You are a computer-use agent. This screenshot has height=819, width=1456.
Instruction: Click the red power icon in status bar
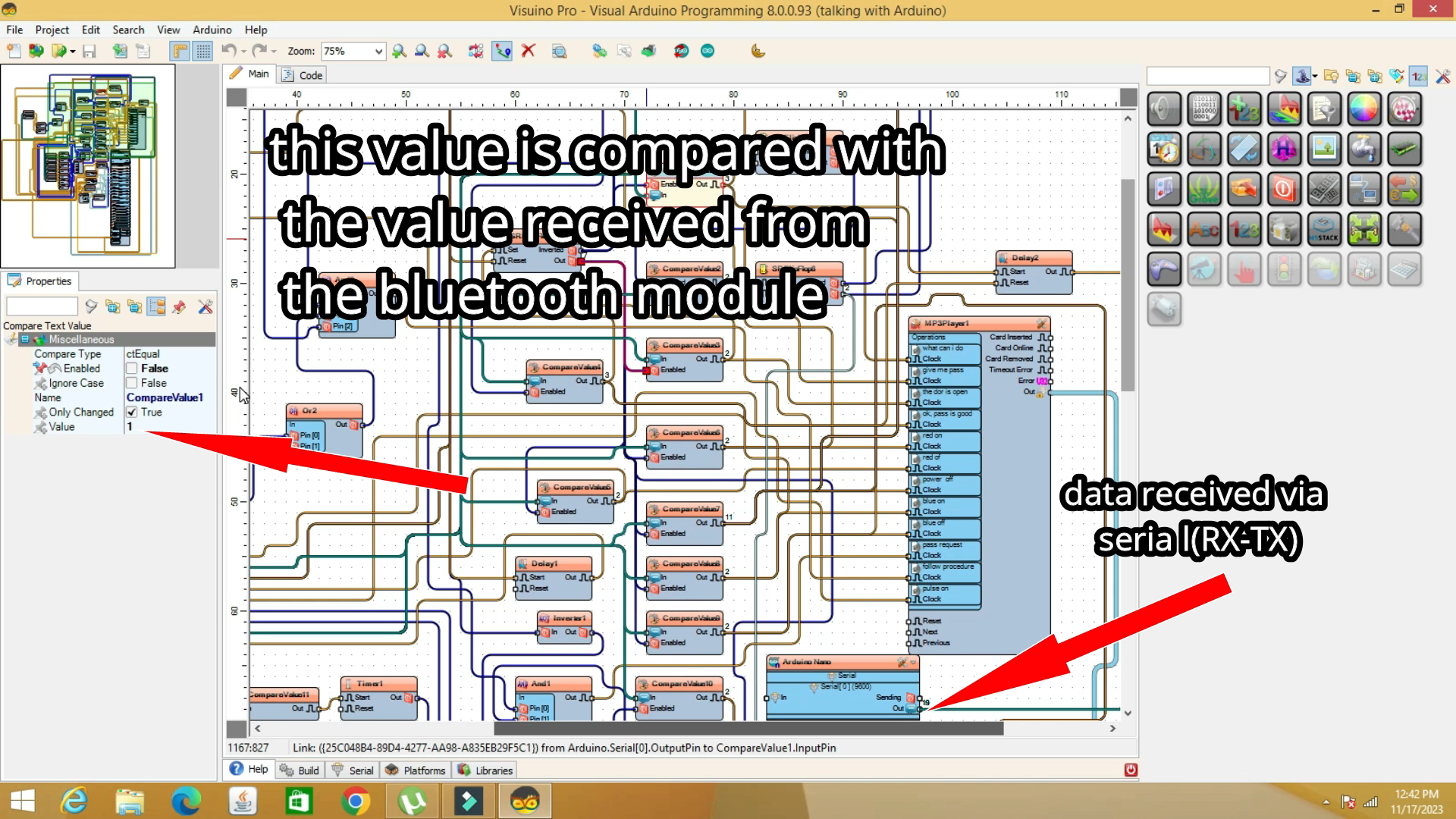1131,770
